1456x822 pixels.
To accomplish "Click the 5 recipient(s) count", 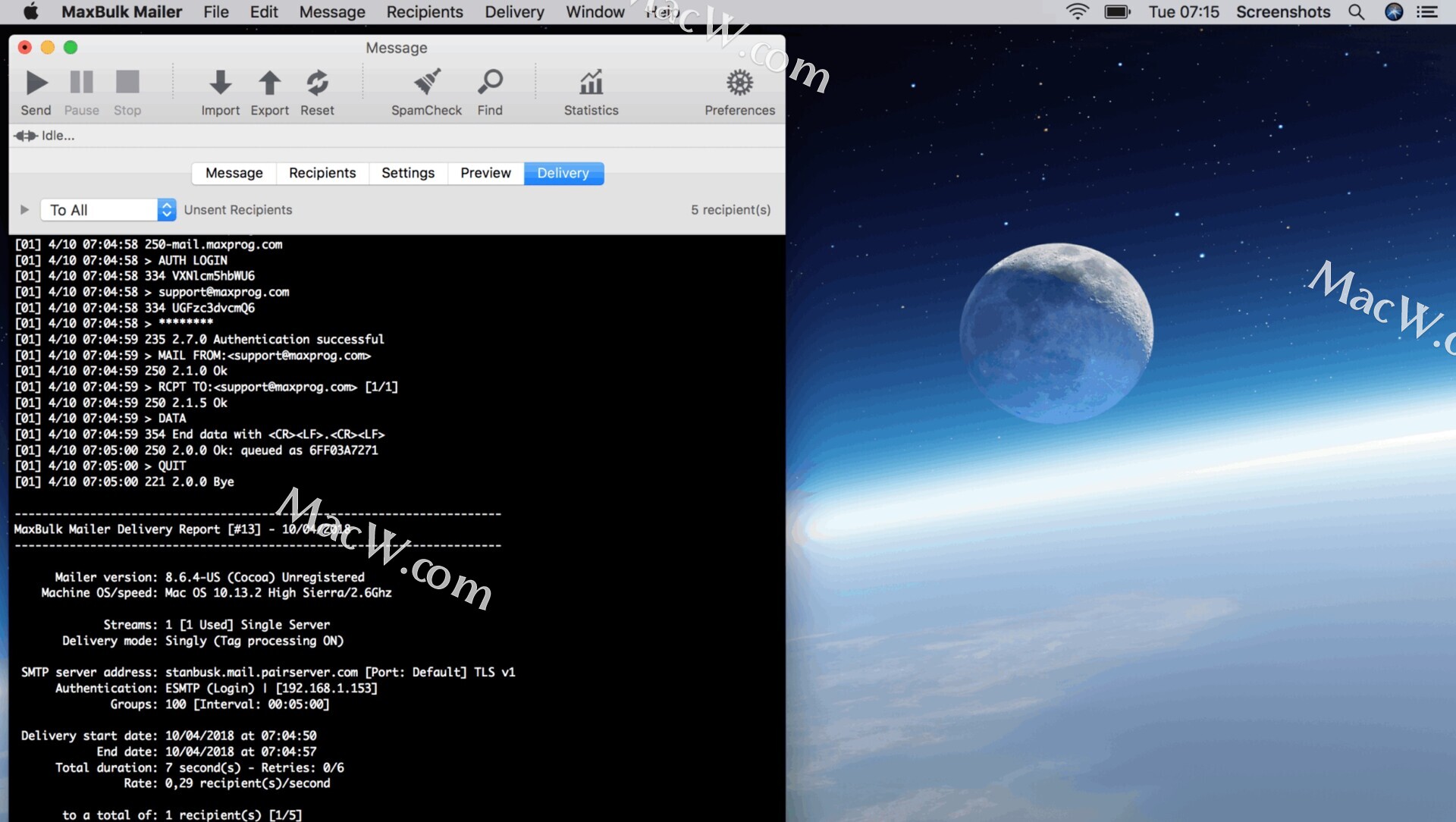I will [730, 210].
